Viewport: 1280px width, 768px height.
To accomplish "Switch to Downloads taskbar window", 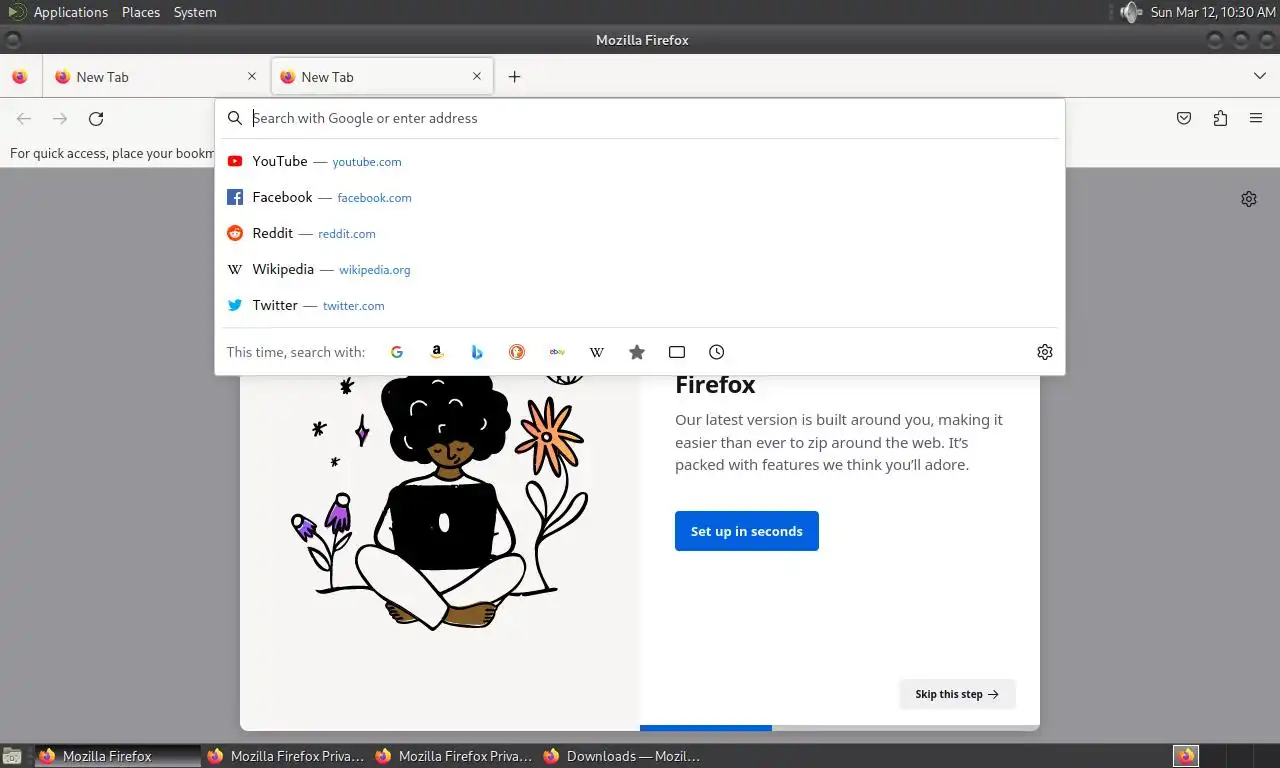I will tap(622, 756).
